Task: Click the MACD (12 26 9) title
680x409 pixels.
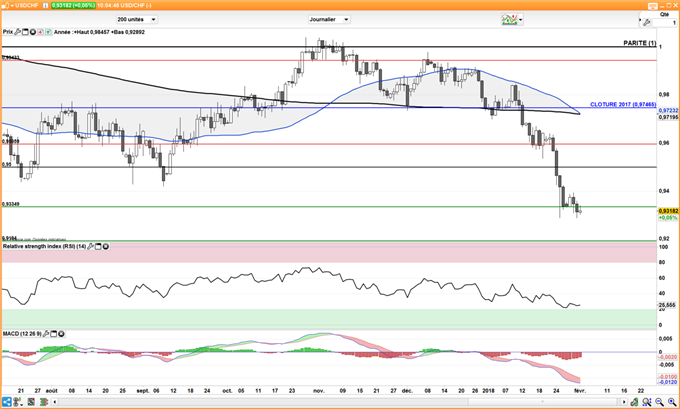Action: [x=22, y=334]
